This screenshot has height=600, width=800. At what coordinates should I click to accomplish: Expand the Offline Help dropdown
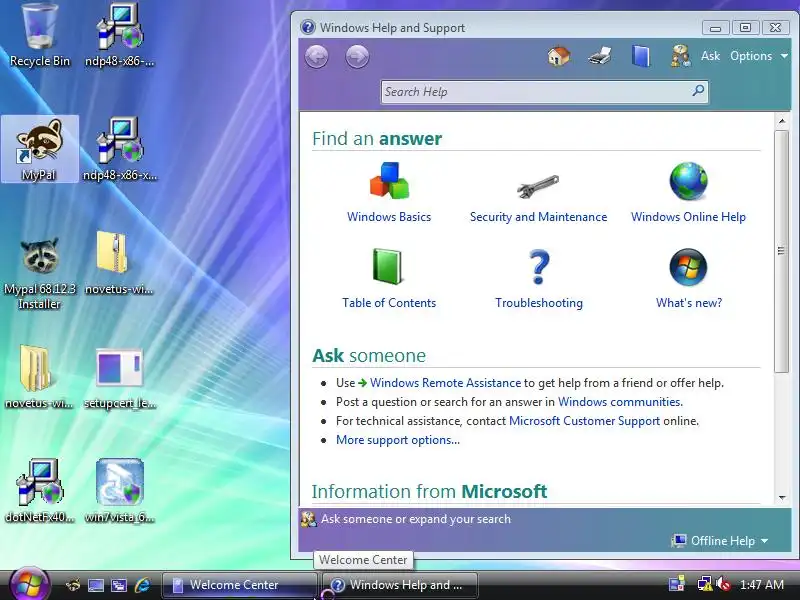coord(720,541)
